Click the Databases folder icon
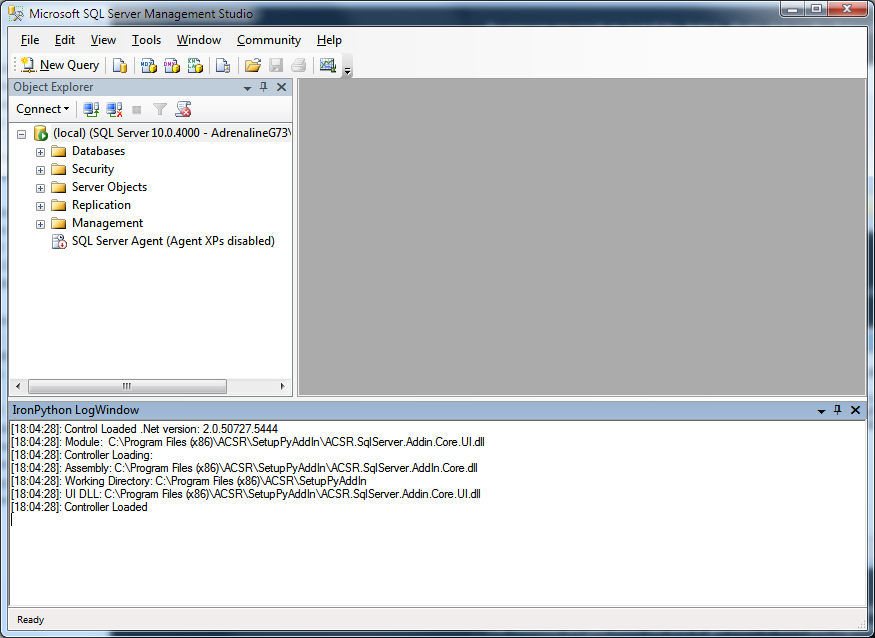 click(x=59, y=151)
